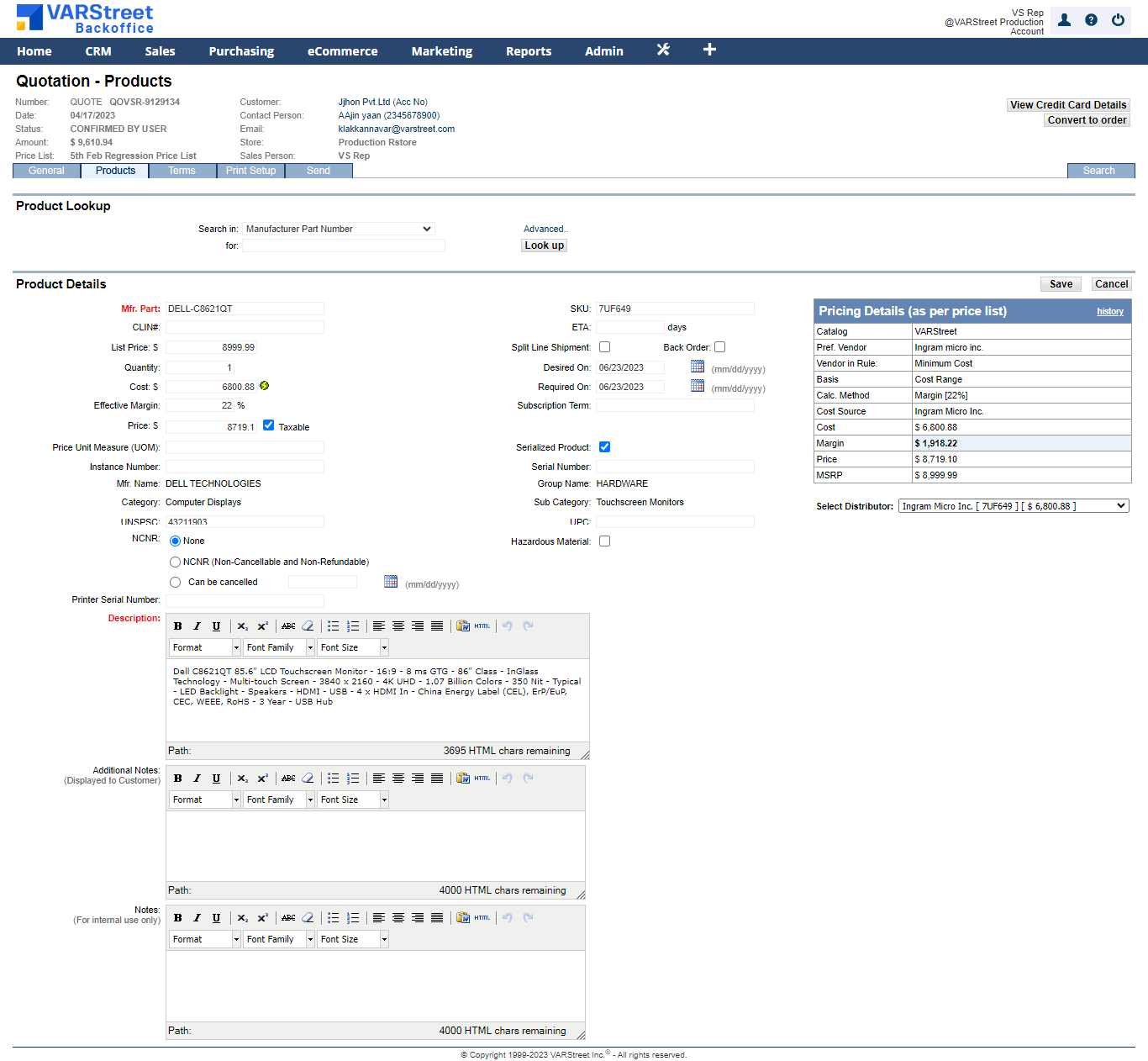1148x1061 pixels.
Task: Apply subscript in the Description editor
Action: tap(242, 626)
